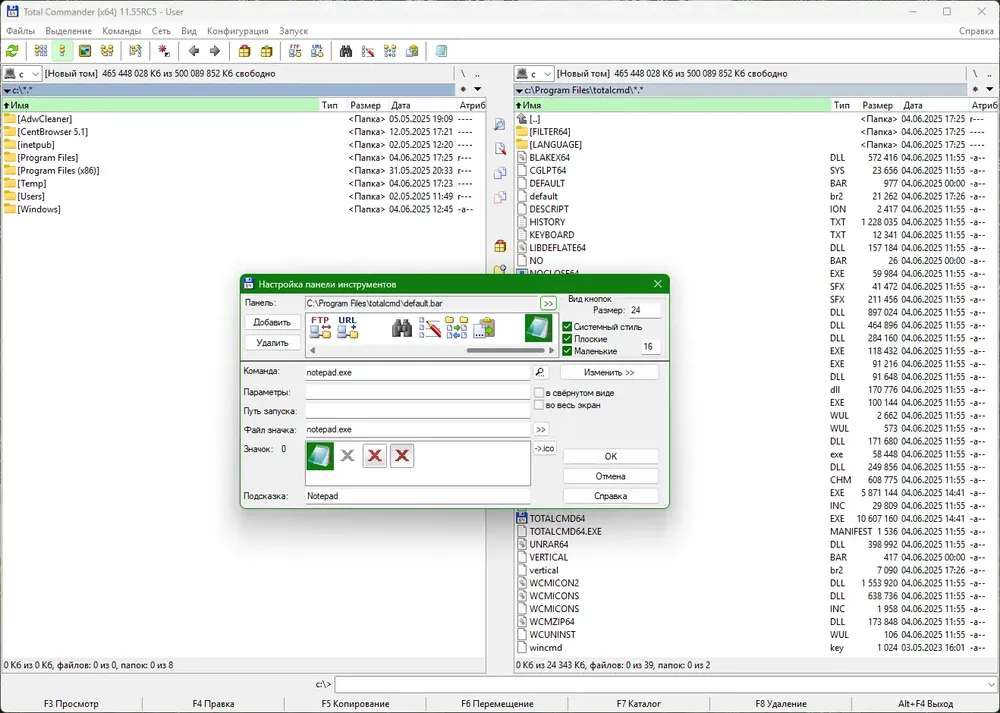Click the binoculars Search icon in main toolbar
The width and height of the screenshot is (1000, 713).
pyautogui.click(x=346, y=51)
